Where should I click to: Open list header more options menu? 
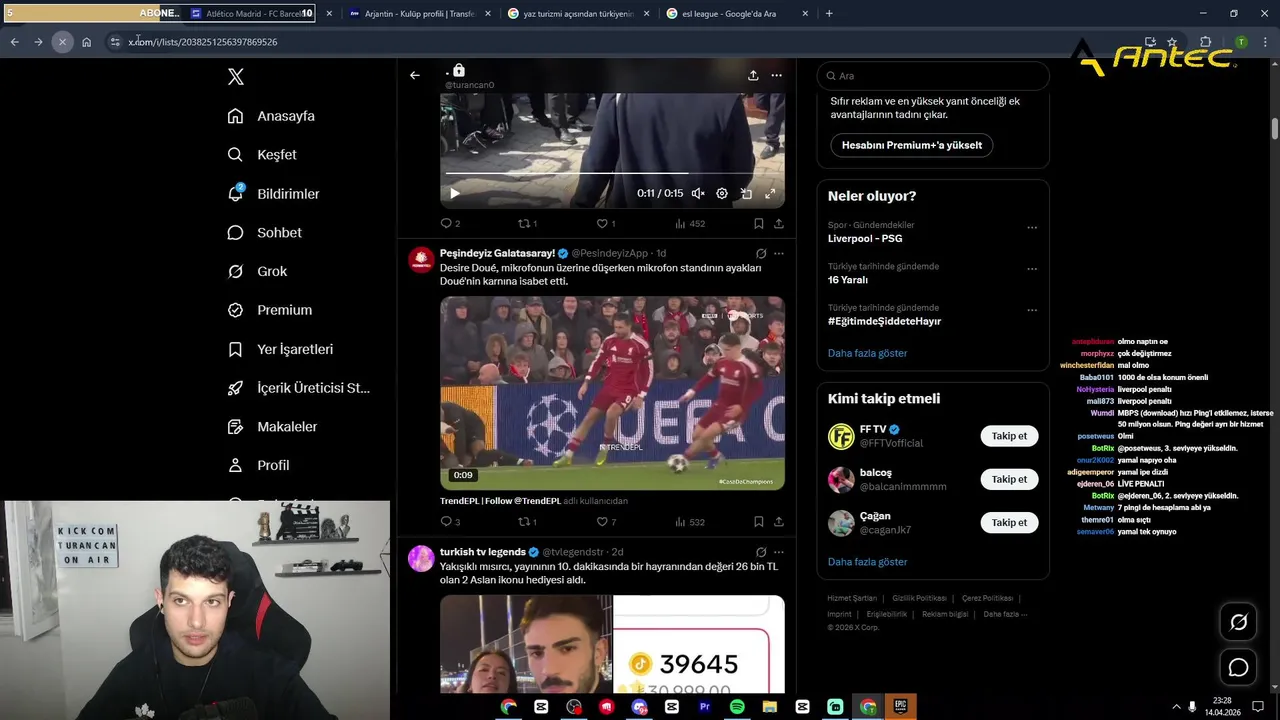tap(776, 75)
